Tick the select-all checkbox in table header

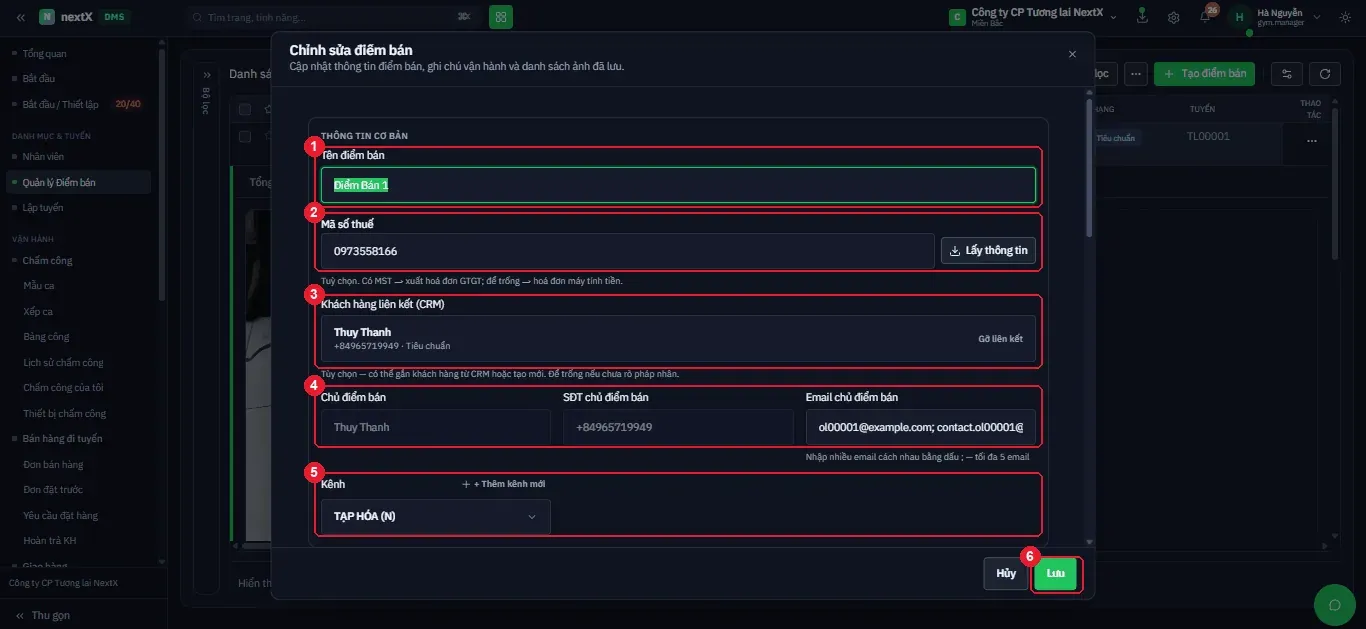244,109
